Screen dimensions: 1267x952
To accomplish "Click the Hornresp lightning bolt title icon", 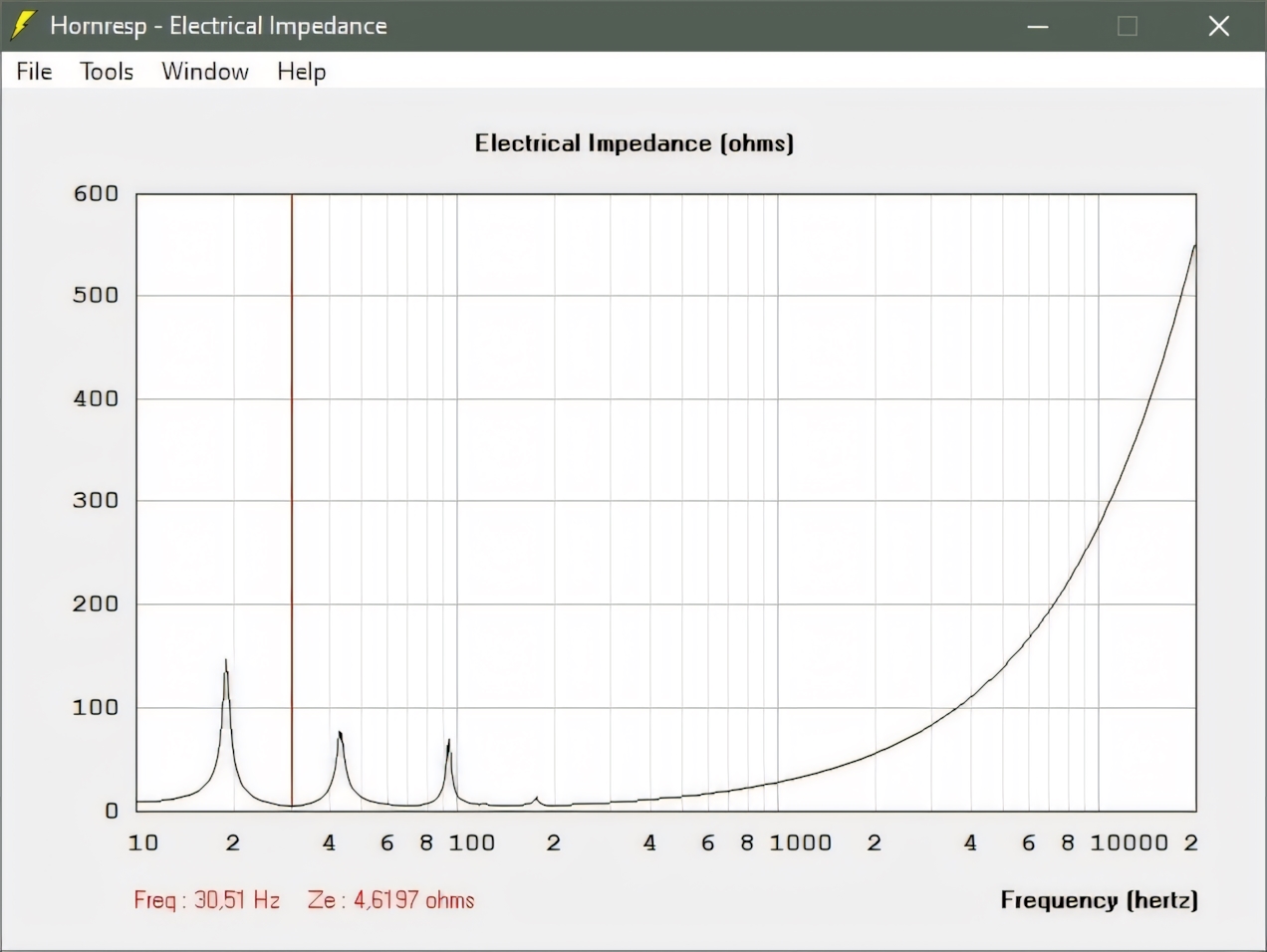I will 23,26.
